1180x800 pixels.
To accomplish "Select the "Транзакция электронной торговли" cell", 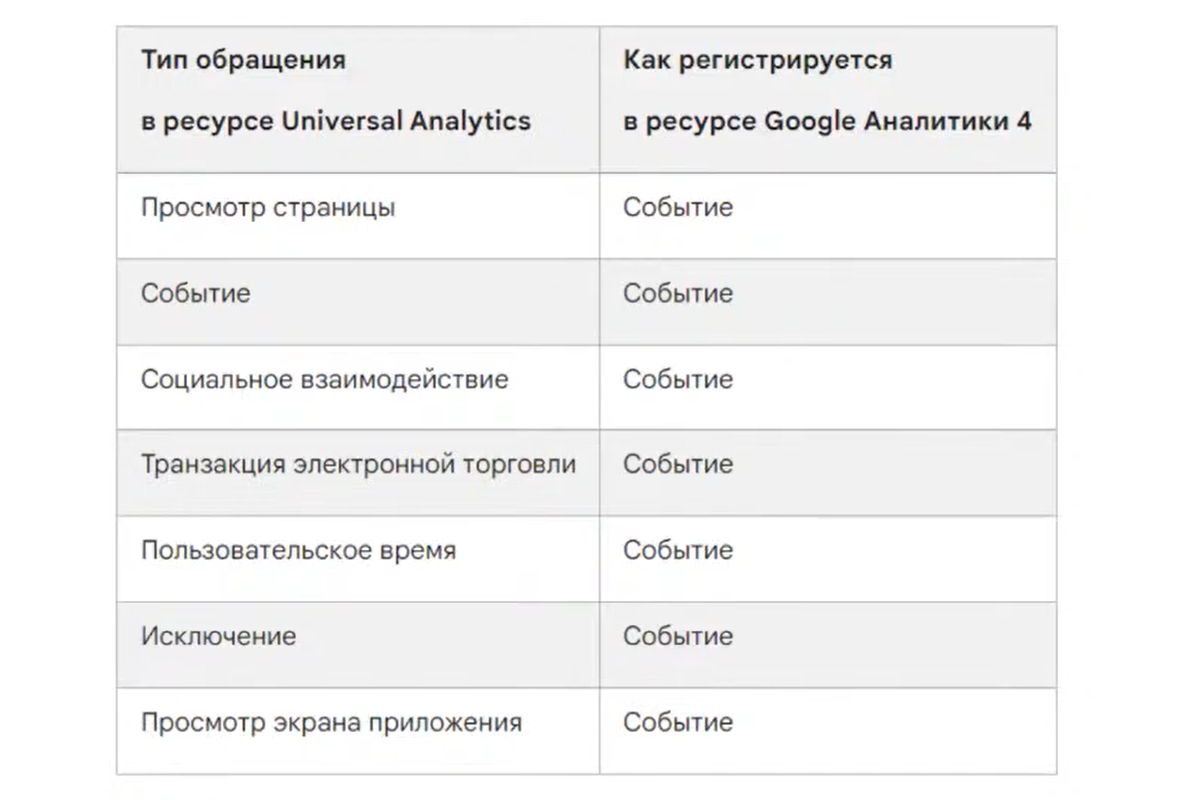I will tap(358, 465).
